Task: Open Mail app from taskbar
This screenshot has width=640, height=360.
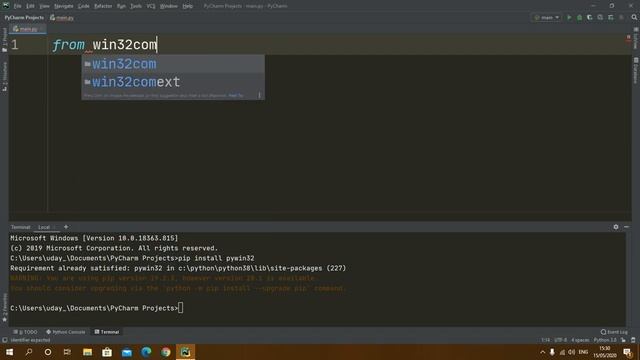Action: click(127, 352)
